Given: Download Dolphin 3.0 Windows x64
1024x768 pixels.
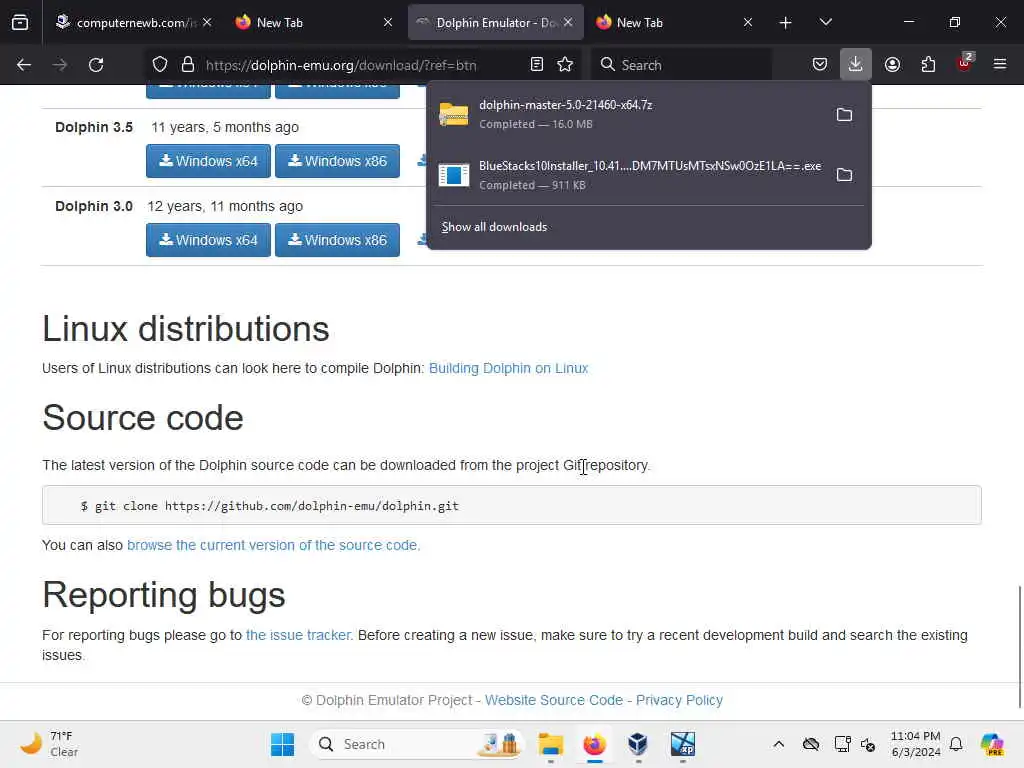Looking at the screenshot, I should click(208, 240).
